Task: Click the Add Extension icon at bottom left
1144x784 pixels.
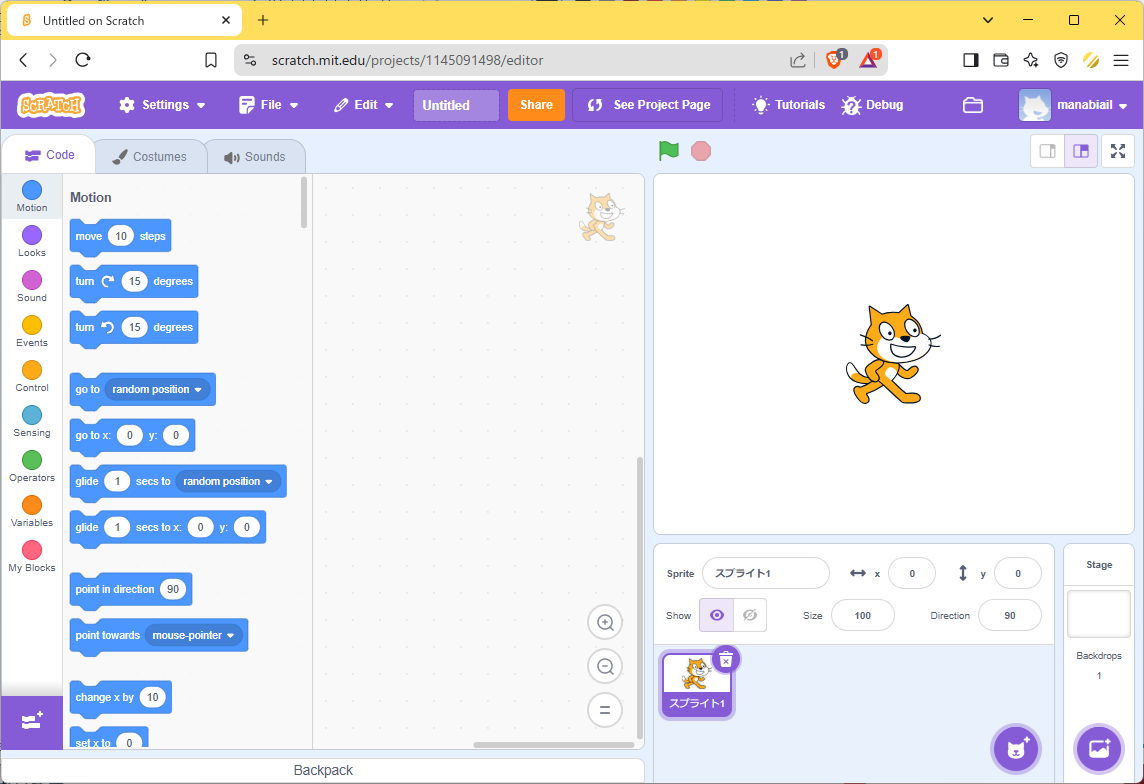Action: click(32, 722)
